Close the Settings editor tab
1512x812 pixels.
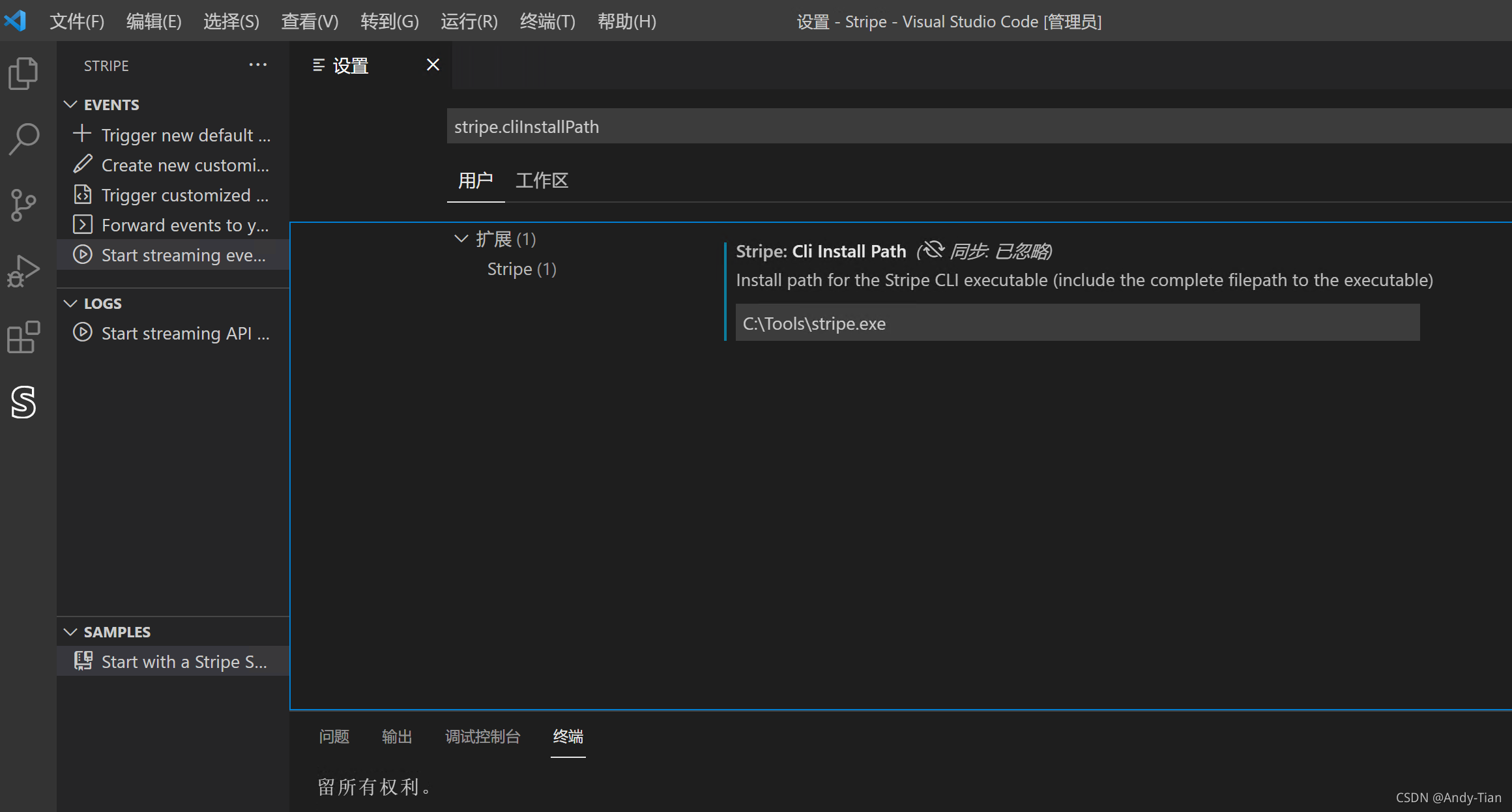433,65
